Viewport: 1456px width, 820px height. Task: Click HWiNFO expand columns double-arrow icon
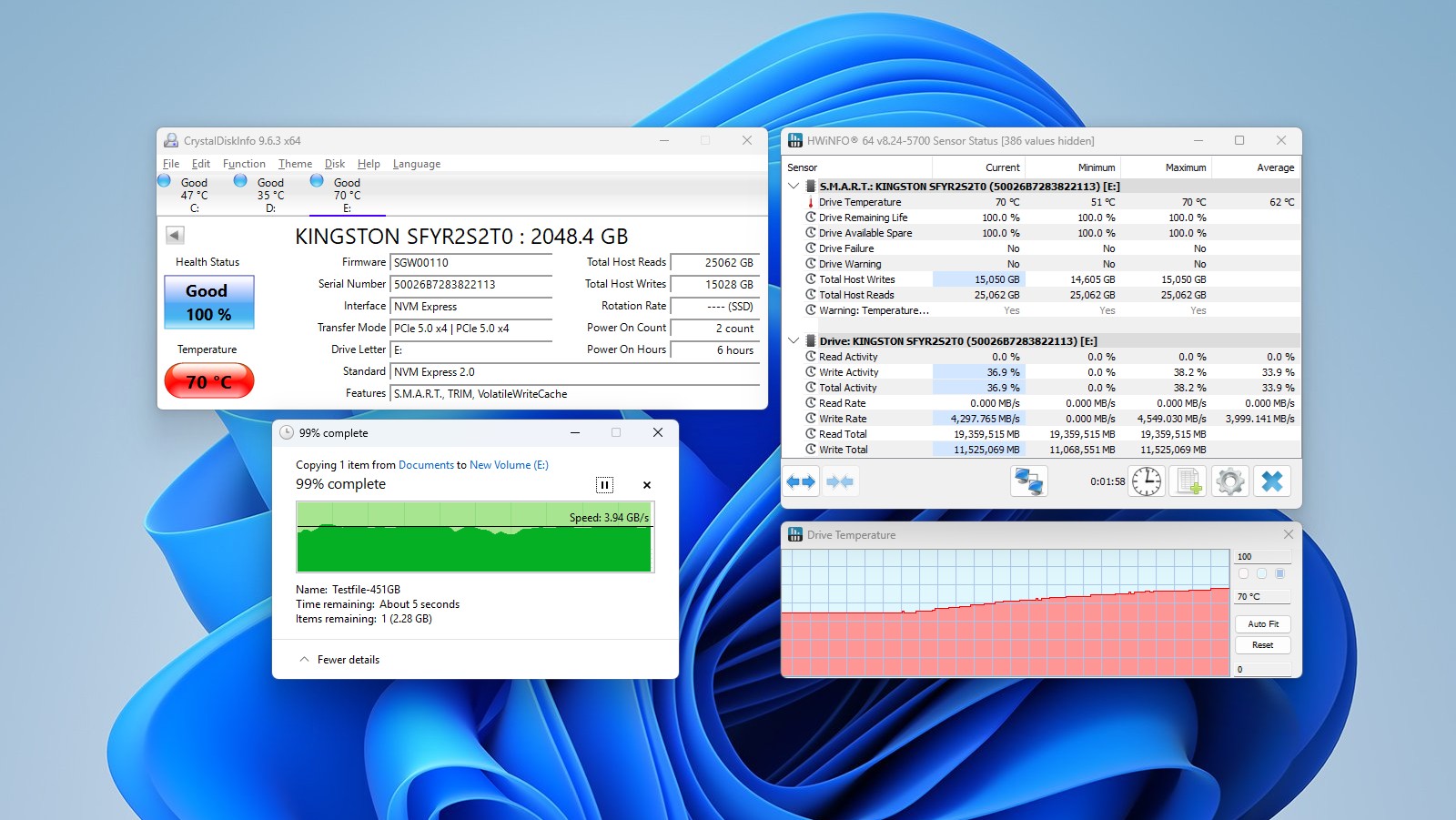801,481
